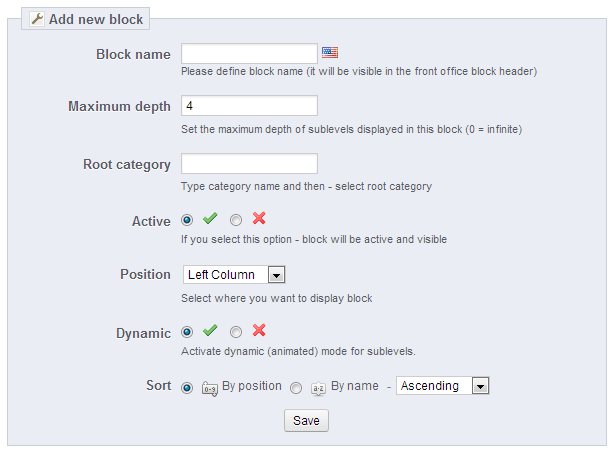The image size is (615, 455).
Task: Choose the sort By name radio button
Action: pos(296,388)
